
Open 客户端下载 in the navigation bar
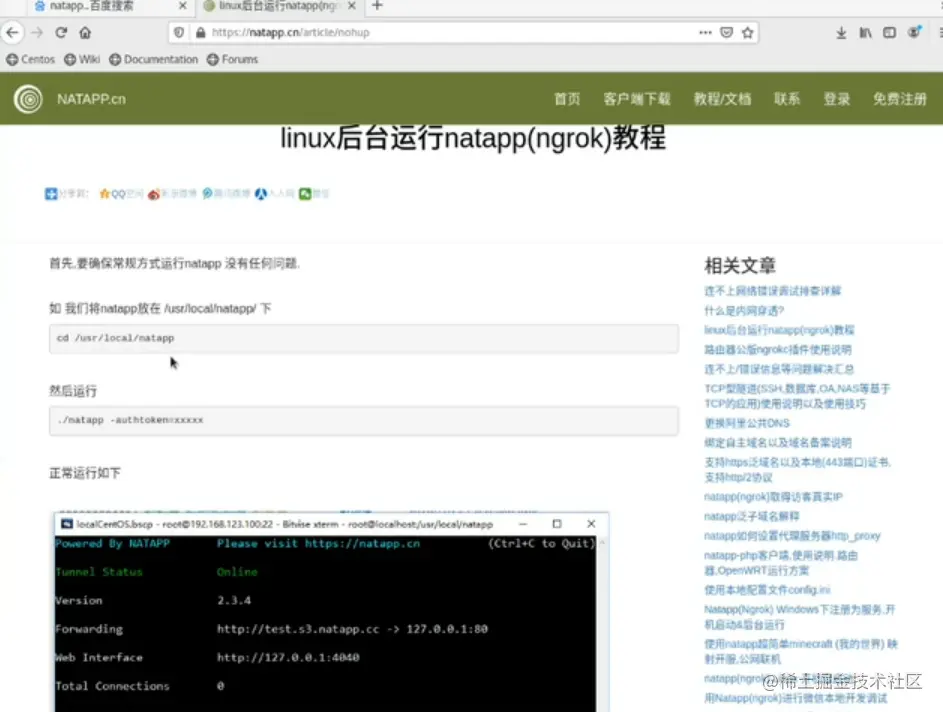637,99
